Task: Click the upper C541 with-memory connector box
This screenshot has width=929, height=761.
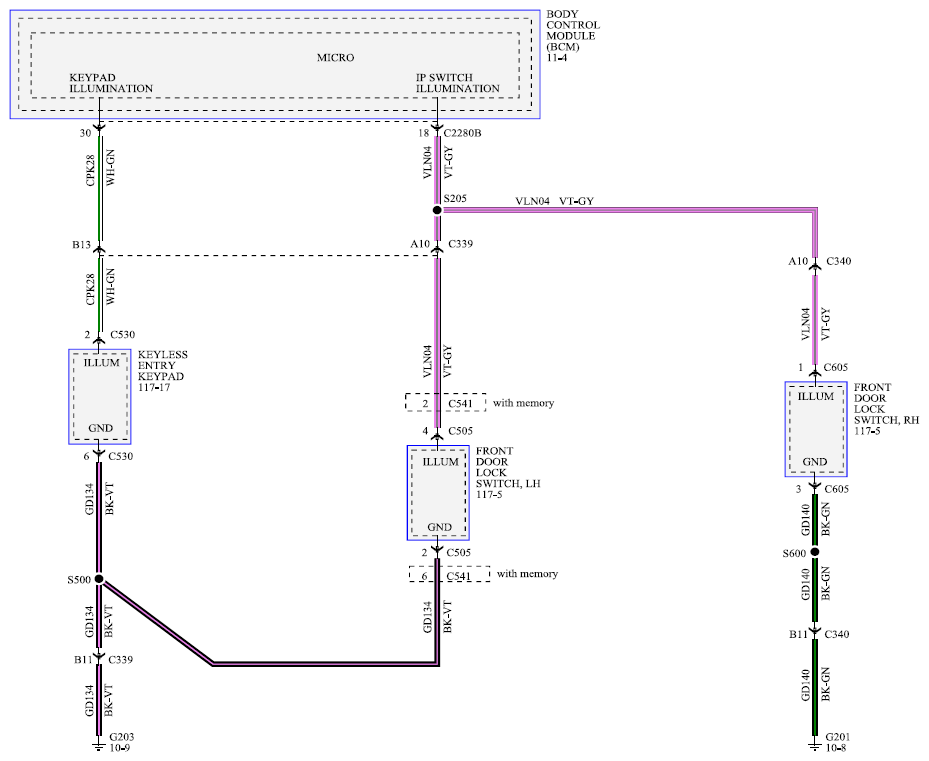Action: (x=446, y=402)
